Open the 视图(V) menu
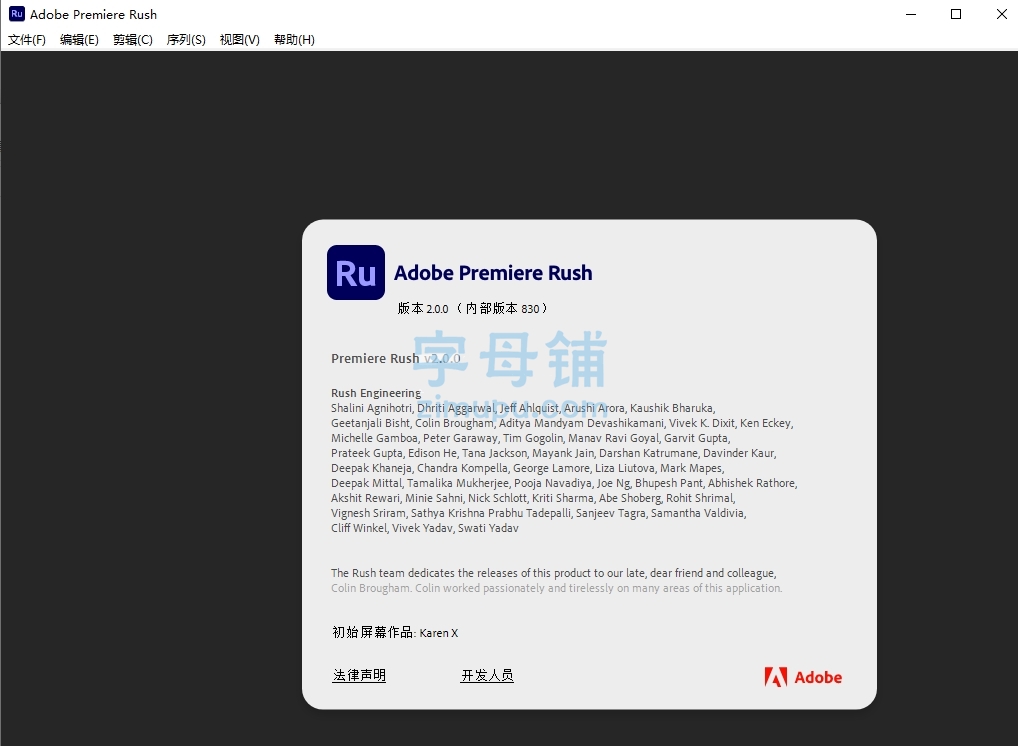1018x746 pixels. (240, 40)
